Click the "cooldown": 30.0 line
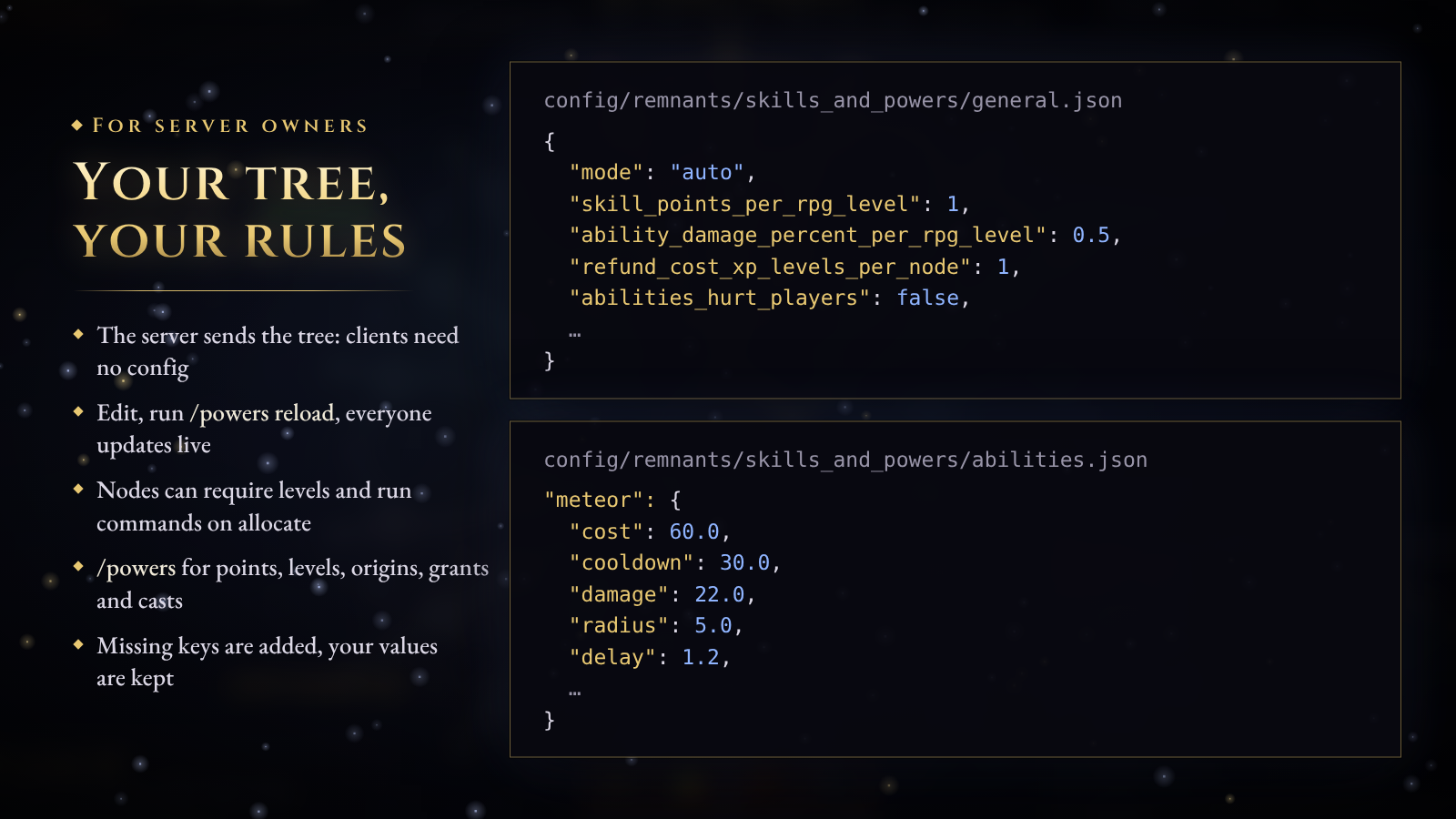Viewport: 1456px width, 819px height. [675, 562]
